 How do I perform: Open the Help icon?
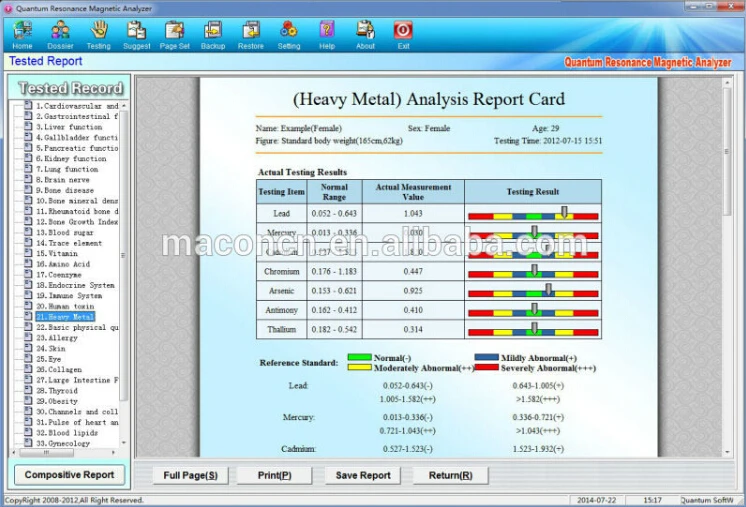click(327, 33)
